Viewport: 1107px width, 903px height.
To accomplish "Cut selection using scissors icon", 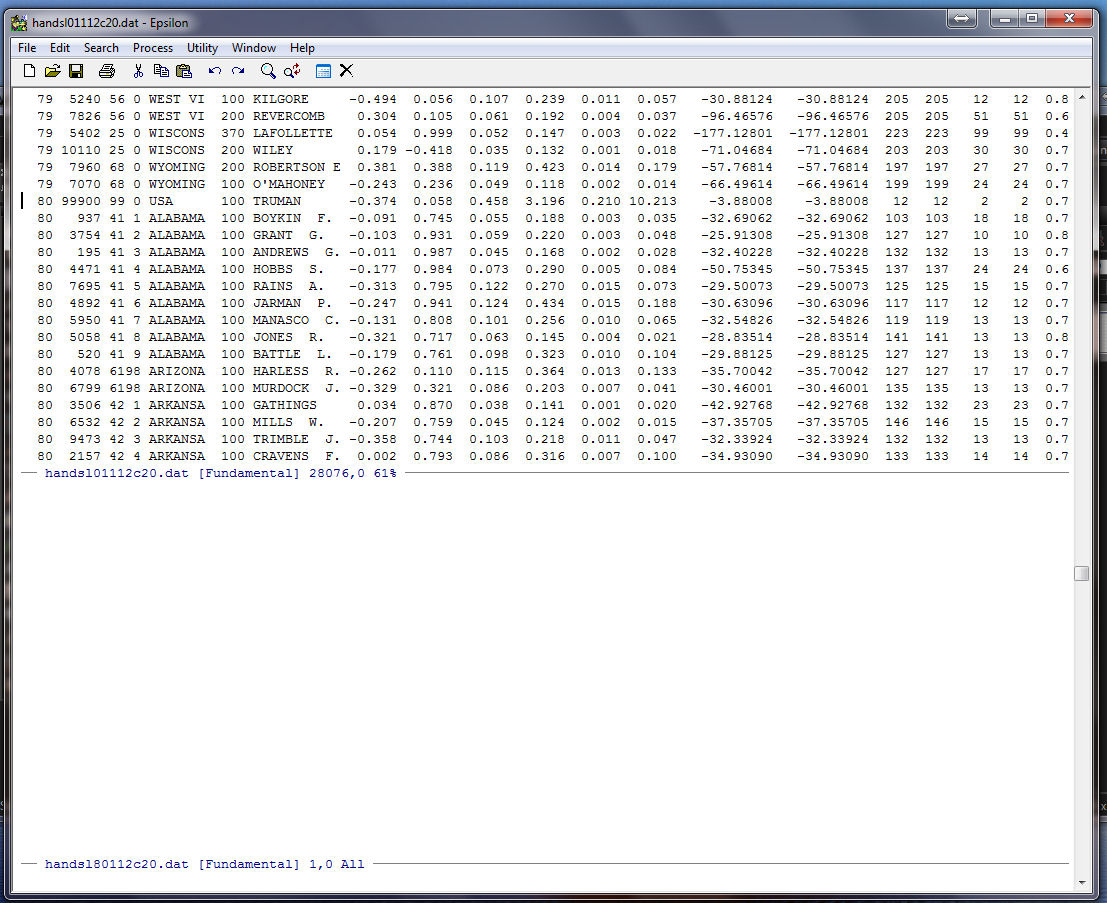I will coord(138,71).
